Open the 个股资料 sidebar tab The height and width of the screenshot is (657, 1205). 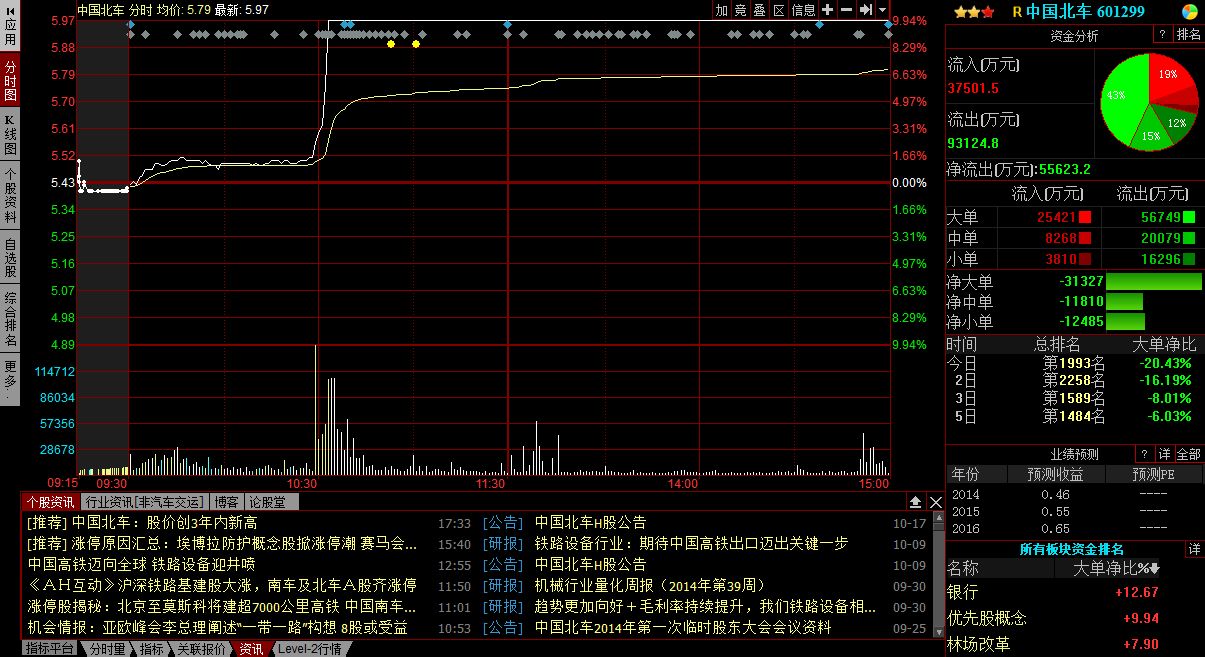click(10, 195)
